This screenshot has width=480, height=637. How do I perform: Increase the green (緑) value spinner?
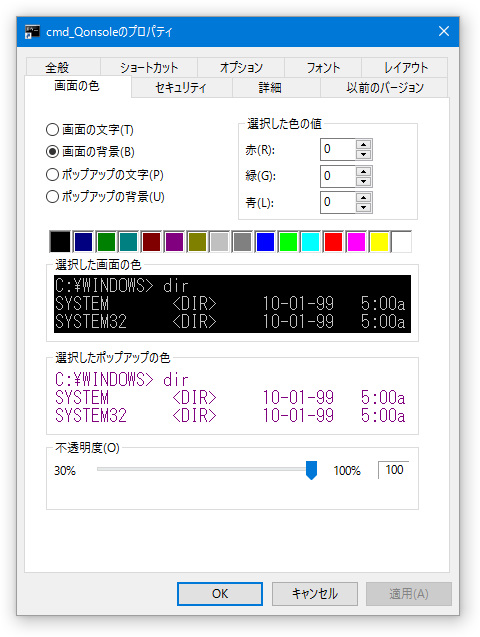point(363,171)
